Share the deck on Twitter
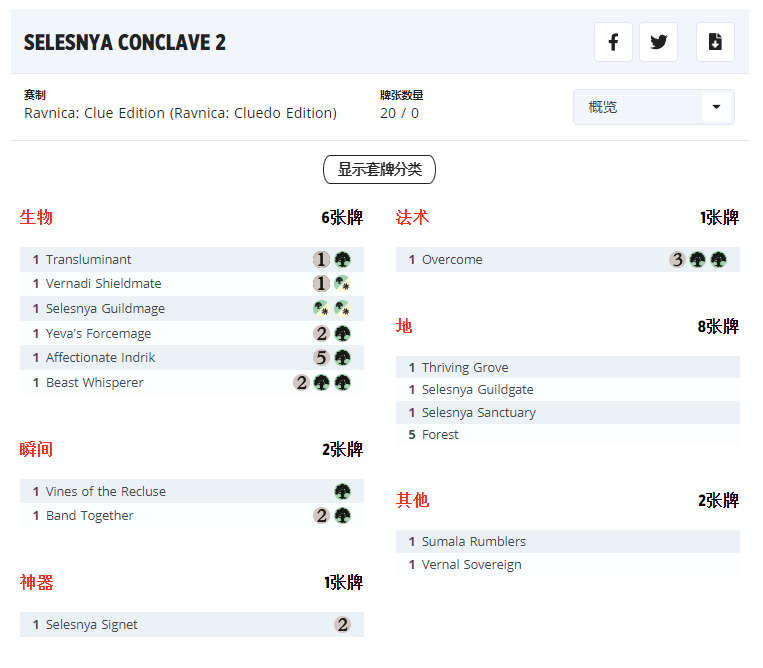Image resolution: width=763 pixels, height=668 pixels. [658, 42]
